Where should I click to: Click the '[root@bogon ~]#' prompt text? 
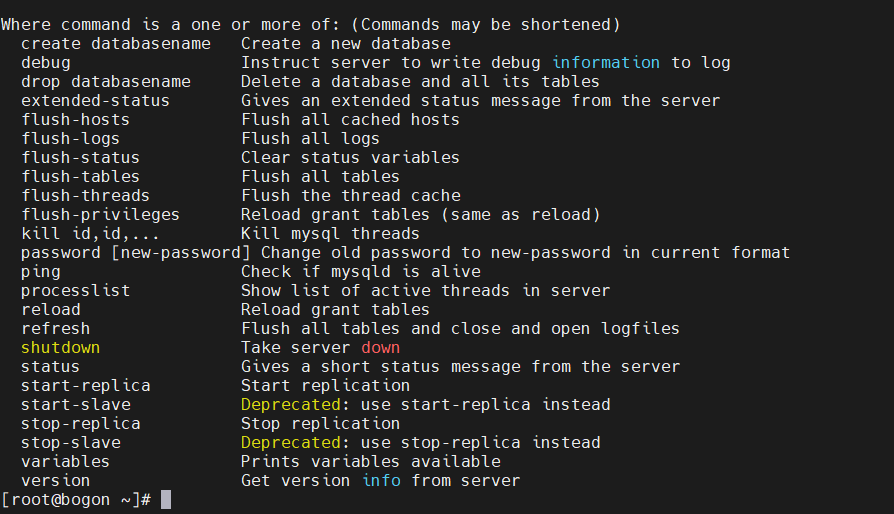pos(76,500)
